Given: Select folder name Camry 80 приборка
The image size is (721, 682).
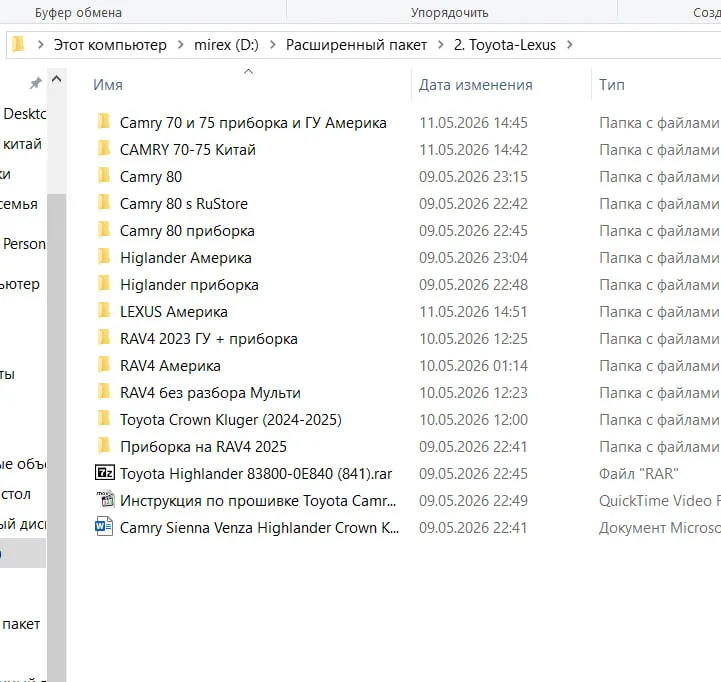Looking at the screenshot, I should point(187,231).
